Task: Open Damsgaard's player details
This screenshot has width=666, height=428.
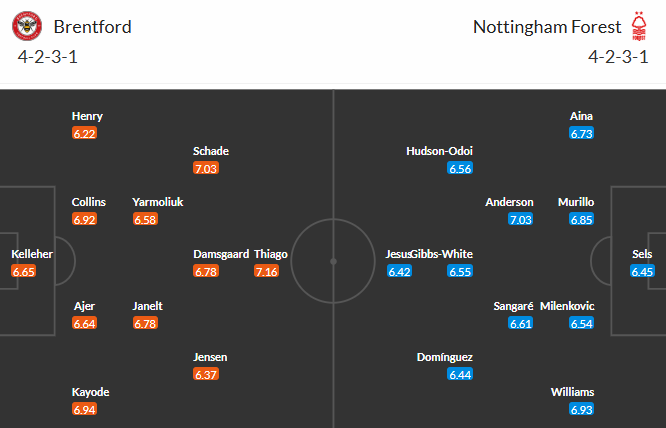Action: [x=221, y=254]
